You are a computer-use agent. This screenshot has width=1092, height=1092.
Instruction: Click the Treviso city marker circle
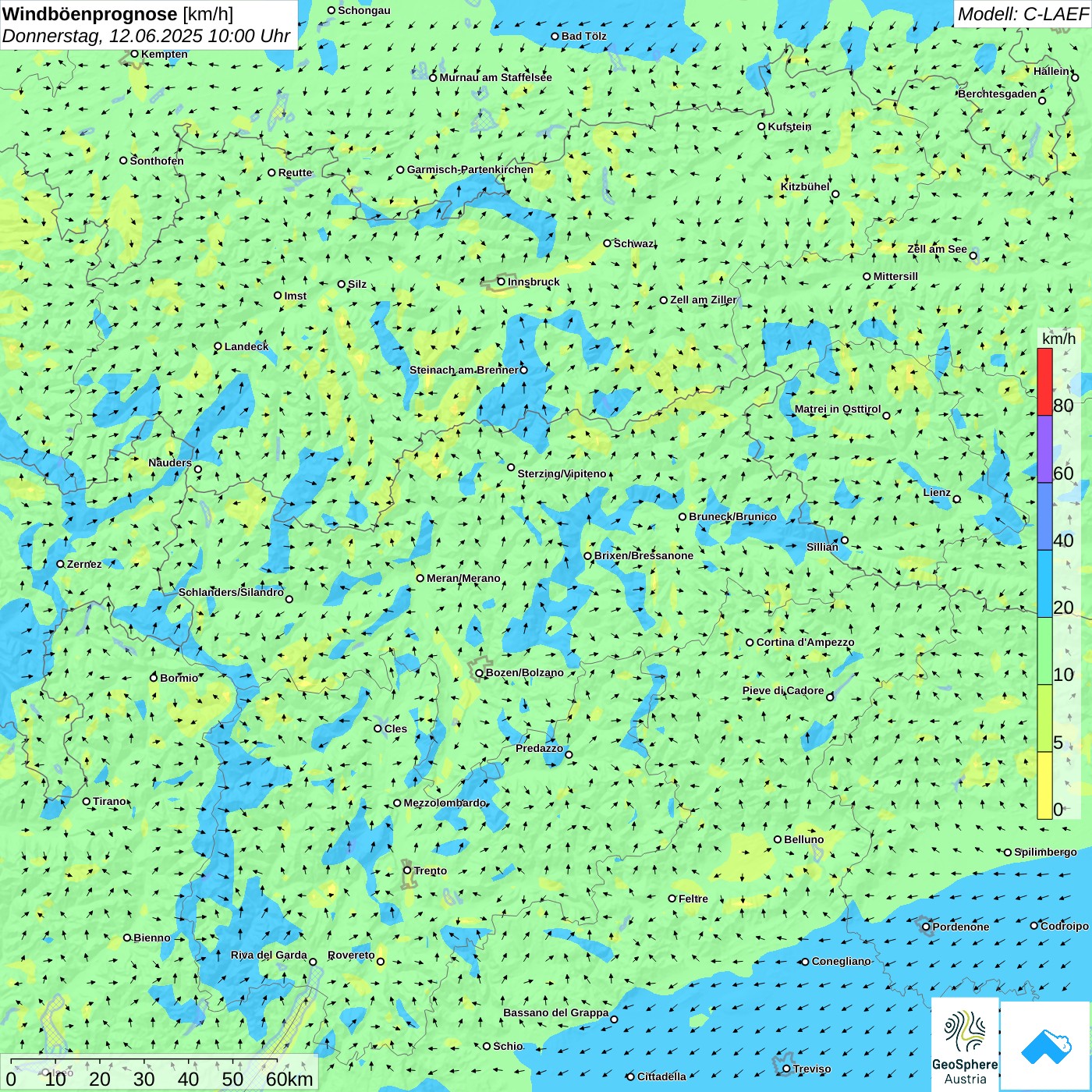786,1069
